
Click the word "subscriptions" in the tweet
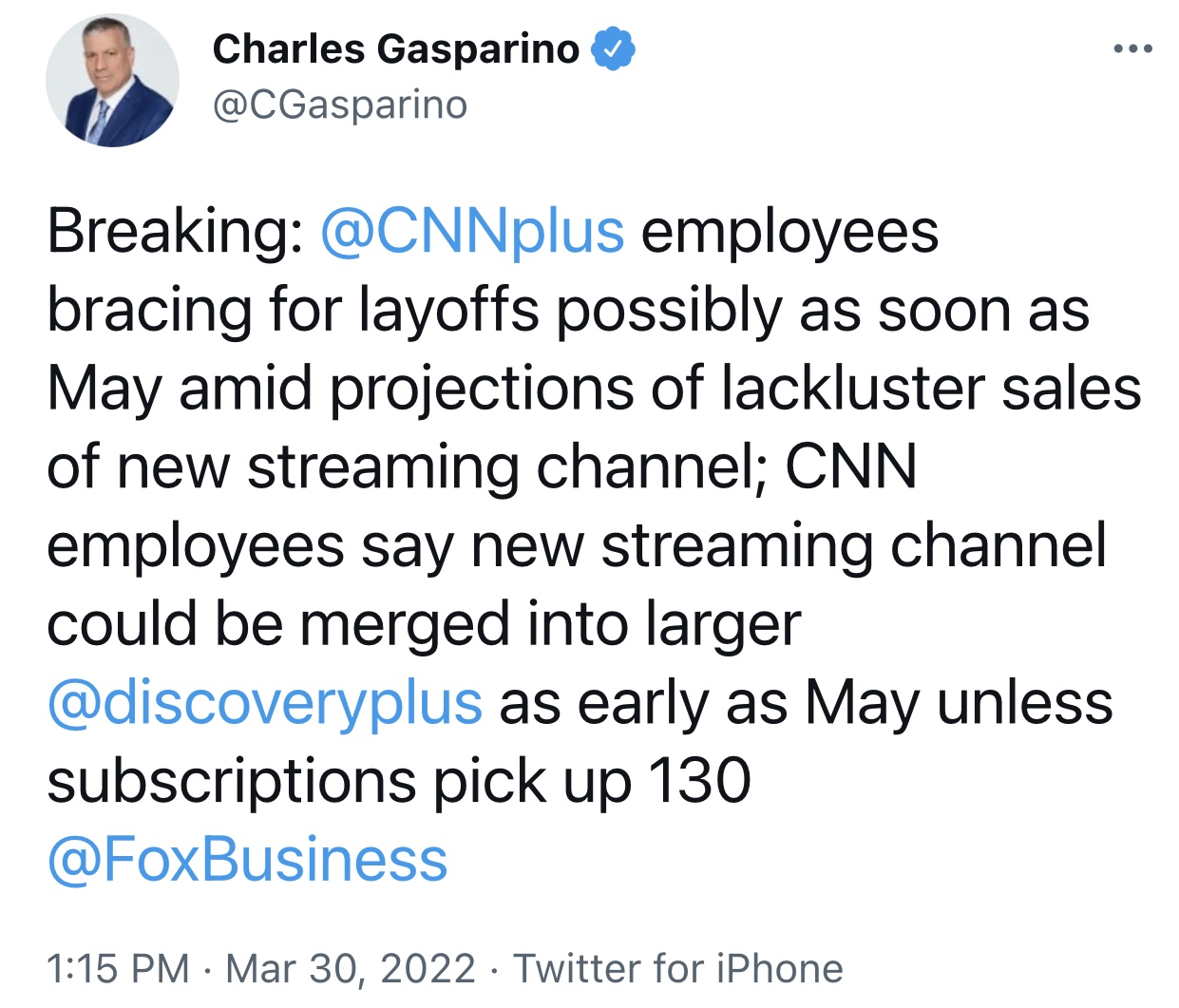[231, 782]
